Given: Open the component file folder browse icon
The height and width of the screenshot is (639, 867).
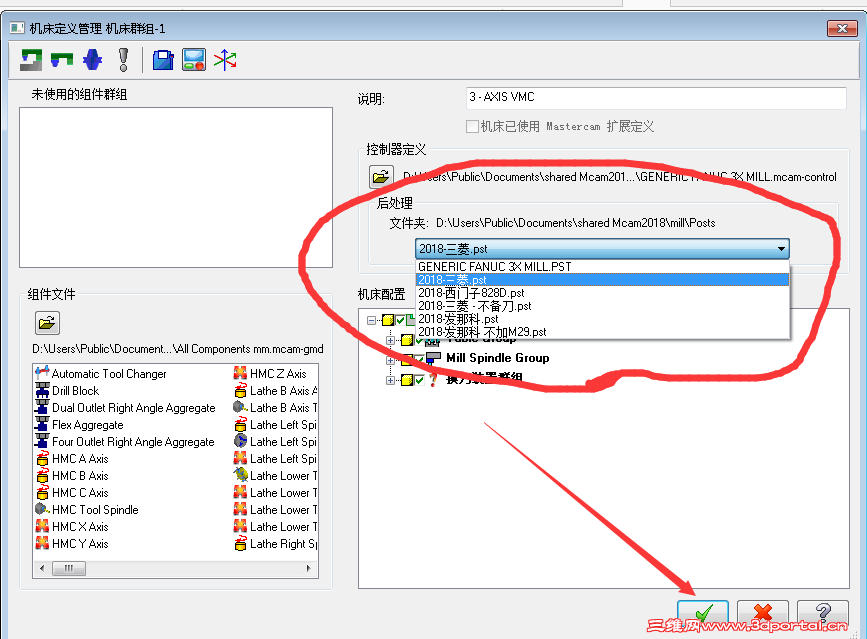Looking at the screenshot, I should coord(48,323).
